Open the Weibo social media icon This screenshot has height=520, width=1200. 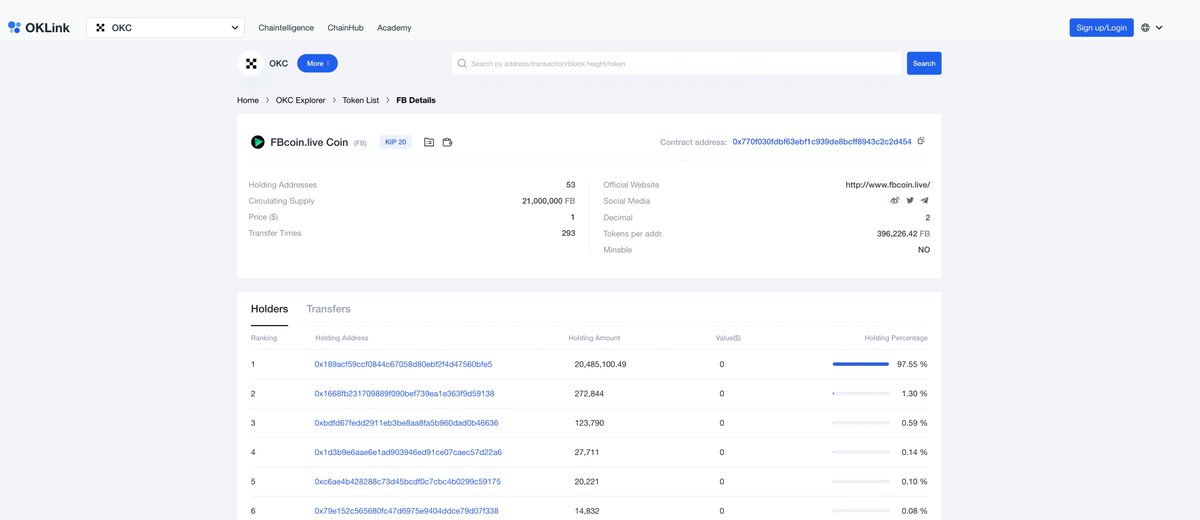895,201
